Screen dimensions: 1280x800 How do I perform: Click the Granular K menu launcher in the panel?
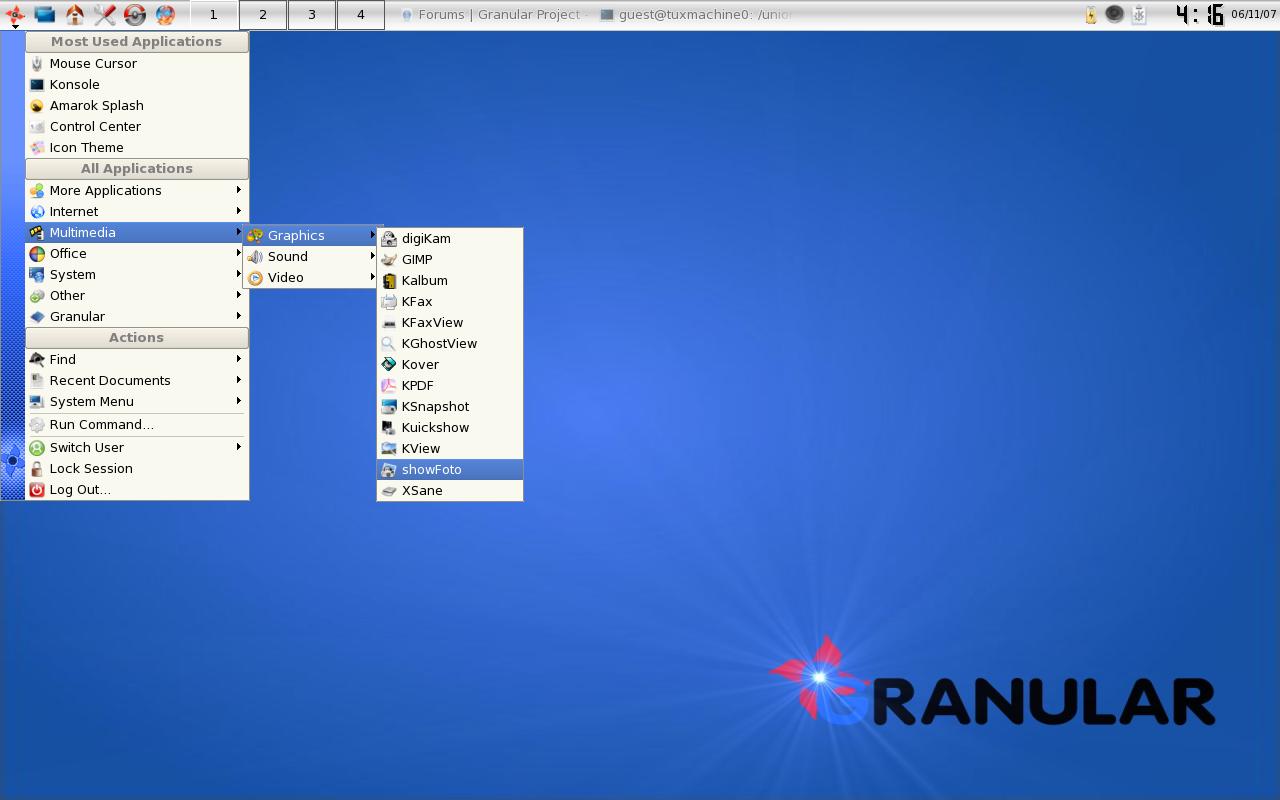(15, 15)
